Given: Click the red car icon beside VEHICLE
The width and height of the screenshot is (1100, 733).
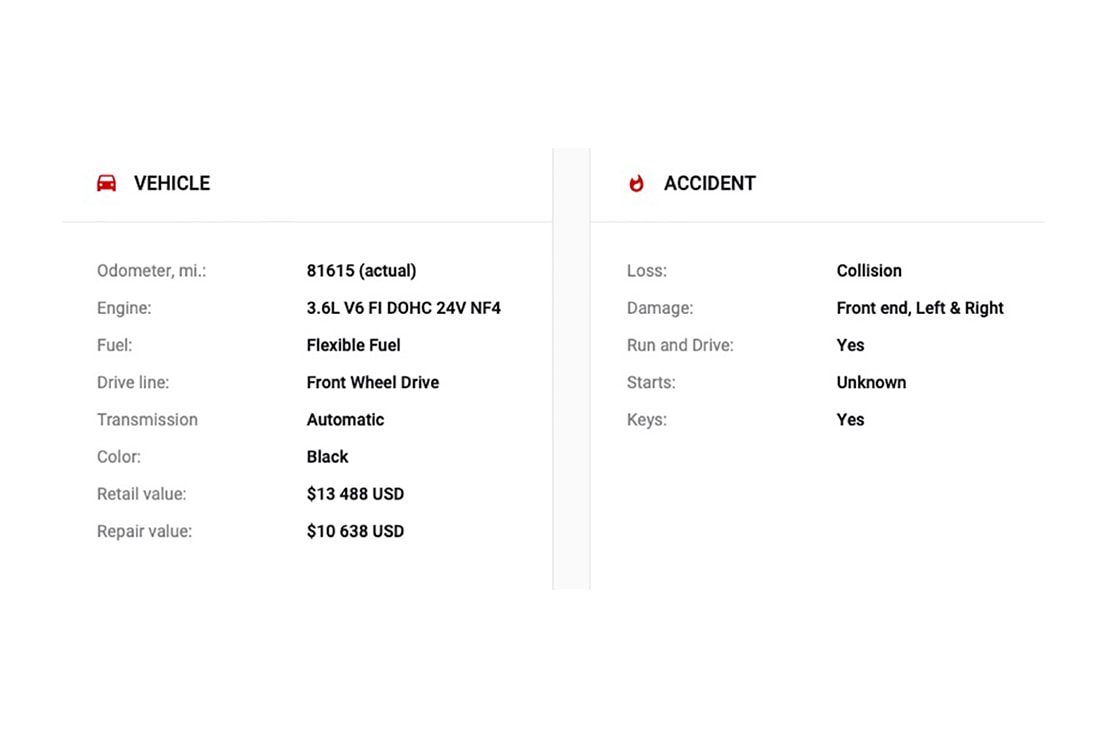Looking at the screenshot, I should (x=106, y=183).
